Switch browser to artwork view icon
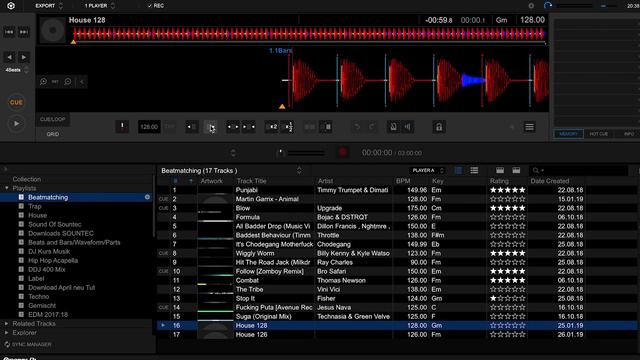Screen dimensions: 640x360 (x=458, y=170)
